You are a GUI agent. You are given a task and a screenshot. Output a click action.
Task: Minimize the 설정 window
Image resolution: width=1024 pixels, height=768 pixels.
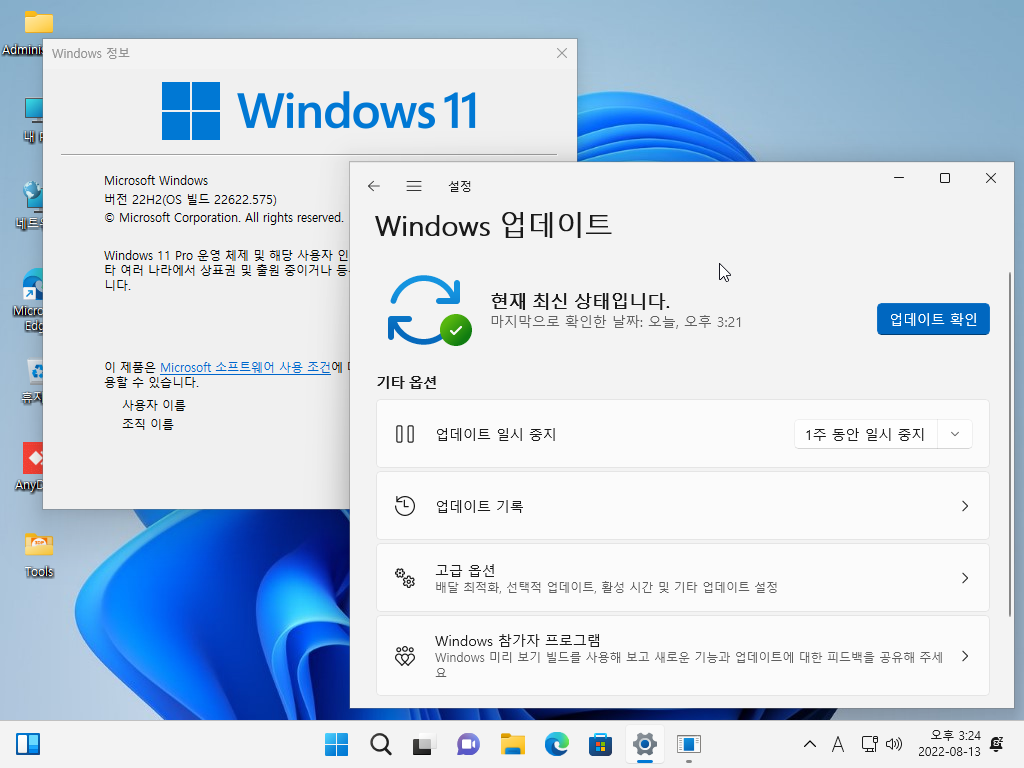click(x=899, y=178)
